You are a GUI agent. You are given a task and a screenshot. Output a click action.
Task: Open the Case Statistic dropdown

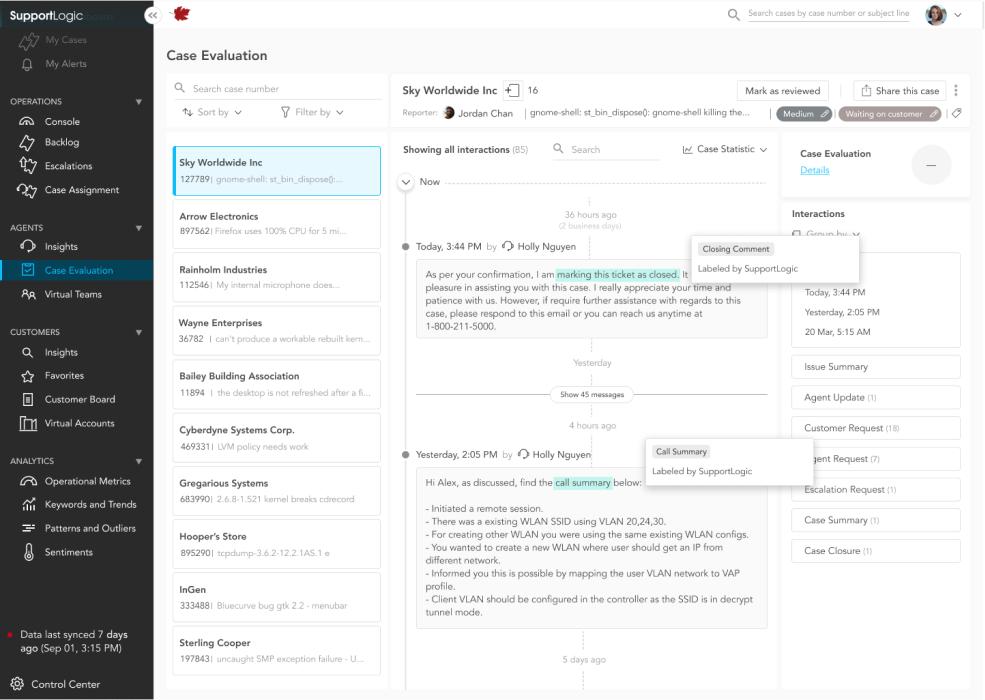(725, 149)
